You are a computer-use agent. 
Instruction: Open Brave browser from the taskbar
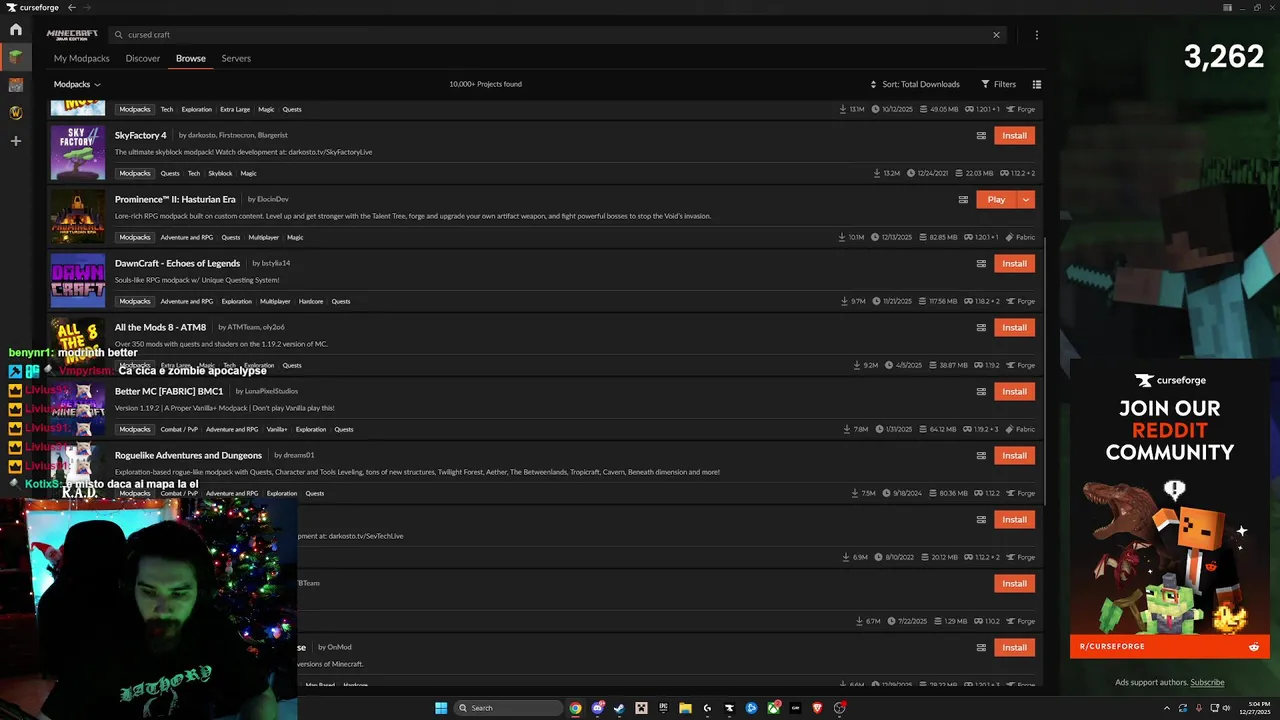pyautogui.click(x=817, y=708)
